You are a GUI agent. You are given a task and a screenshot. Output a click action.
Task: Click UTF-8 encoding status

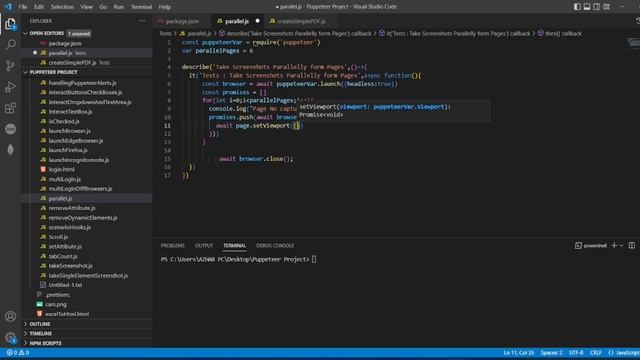pos(576,353)
